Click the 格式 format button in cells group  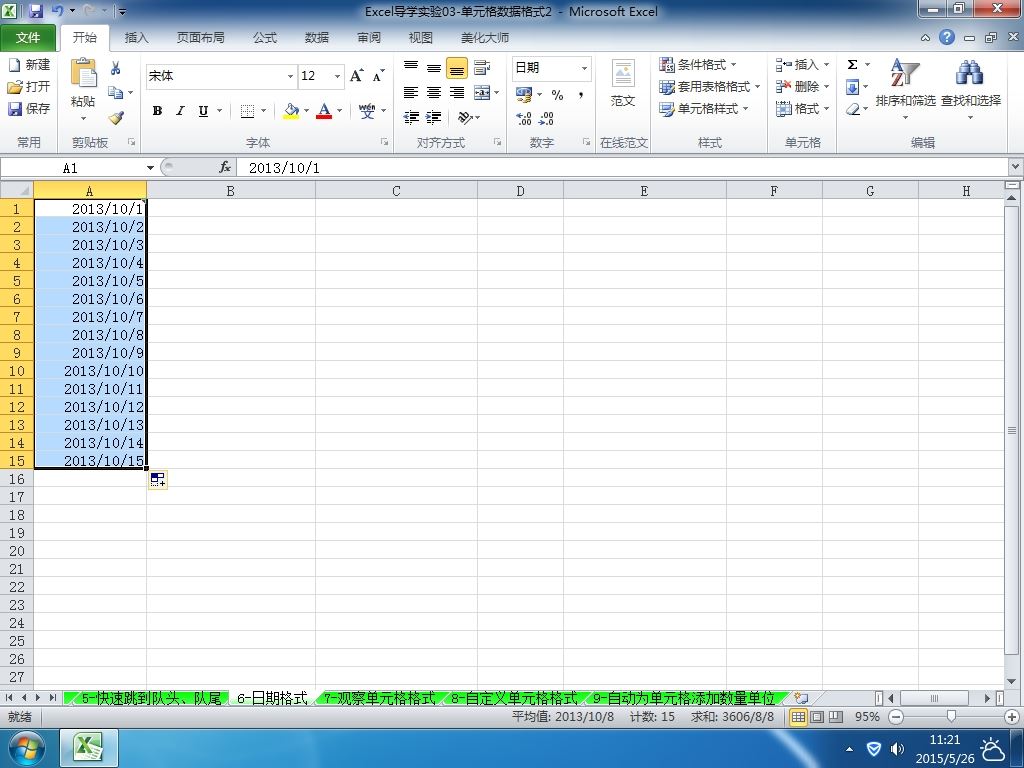803,109
